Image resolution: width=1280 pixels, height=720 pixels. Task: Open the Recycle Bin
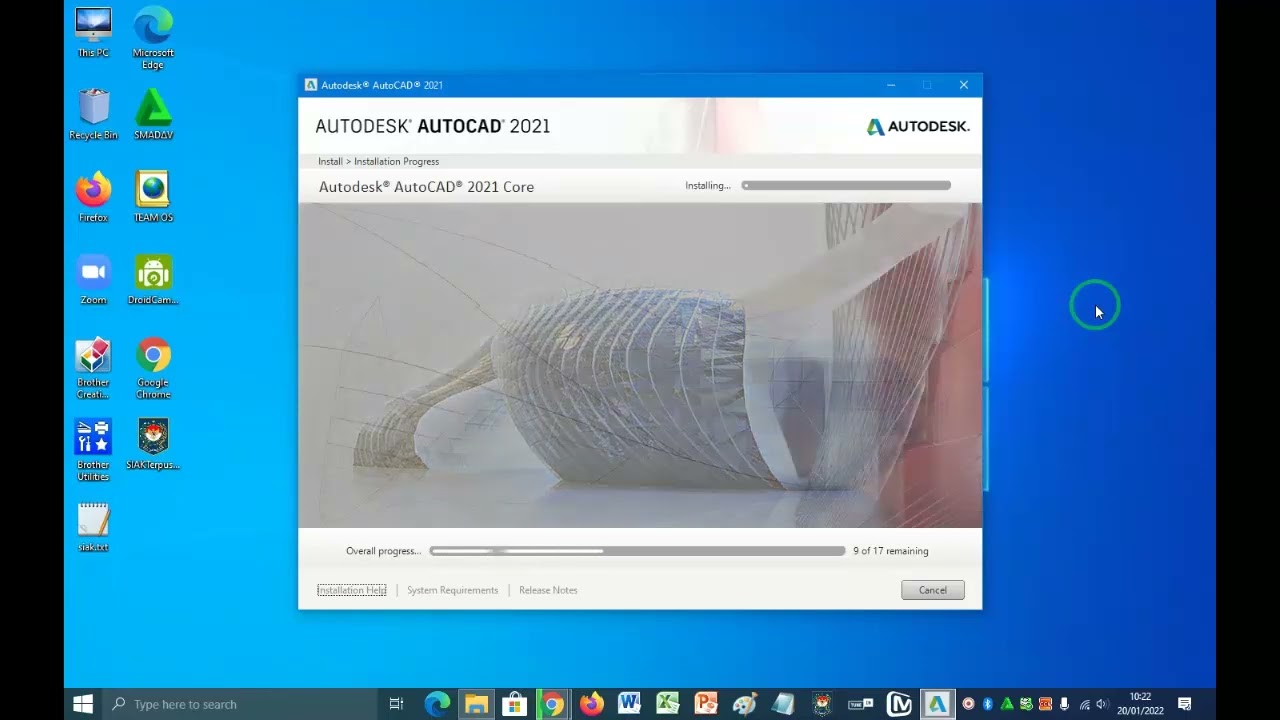click(x=93, y=114)
